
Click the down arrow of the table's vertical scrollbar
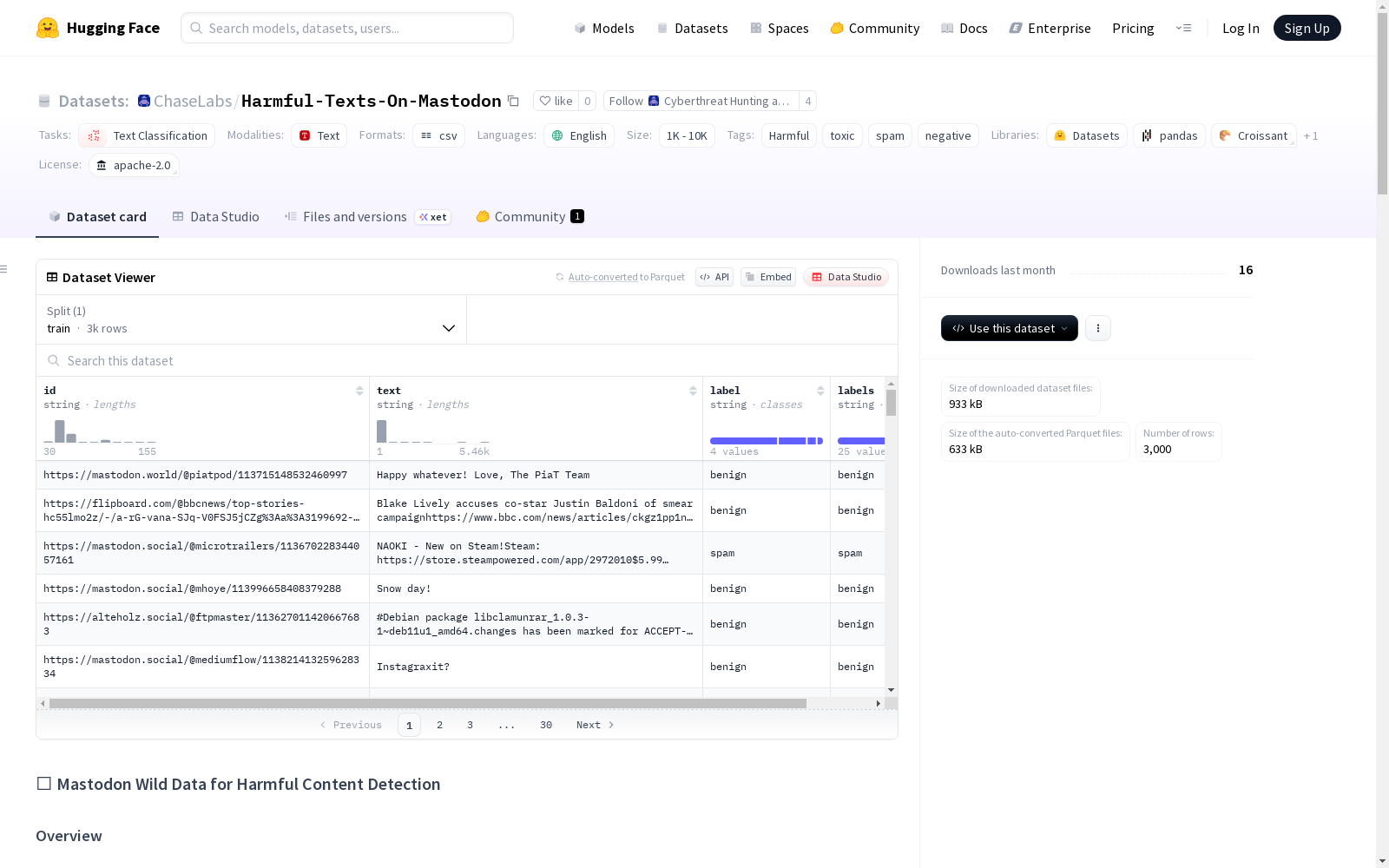coord(891,690)
